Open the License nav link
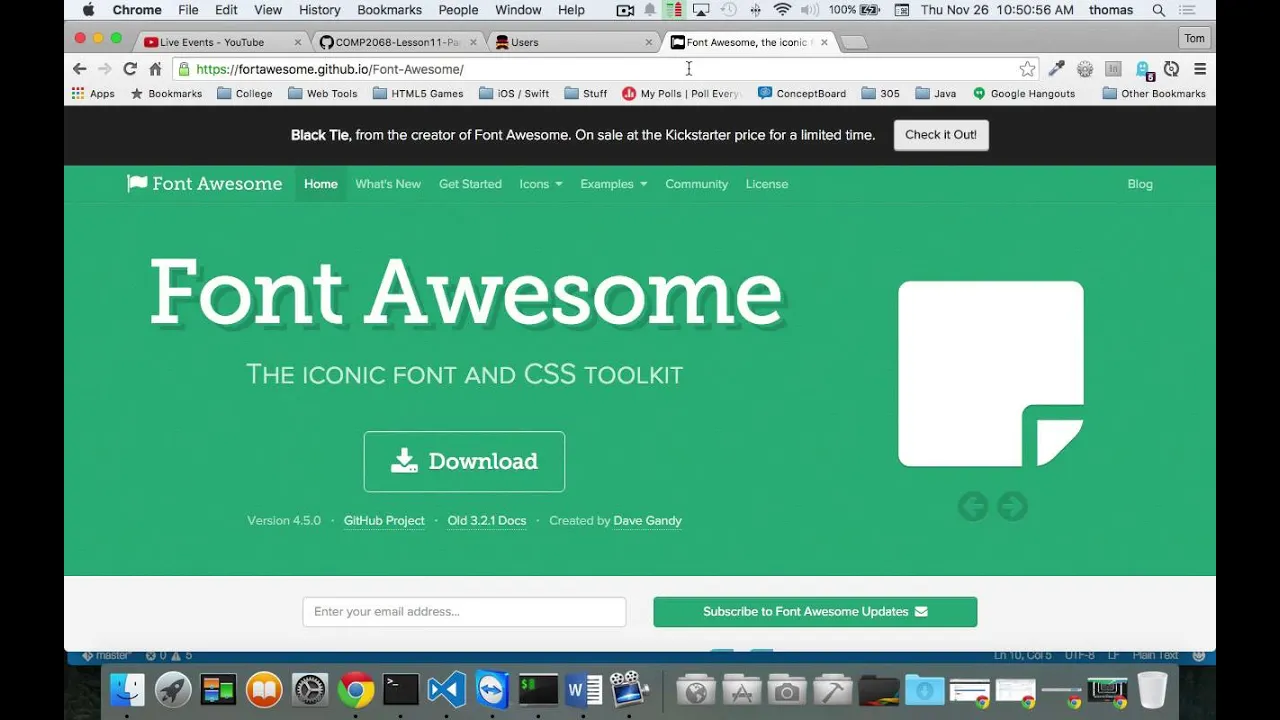1280x720 pixels. pyautogui.click(x=767, y=184)
